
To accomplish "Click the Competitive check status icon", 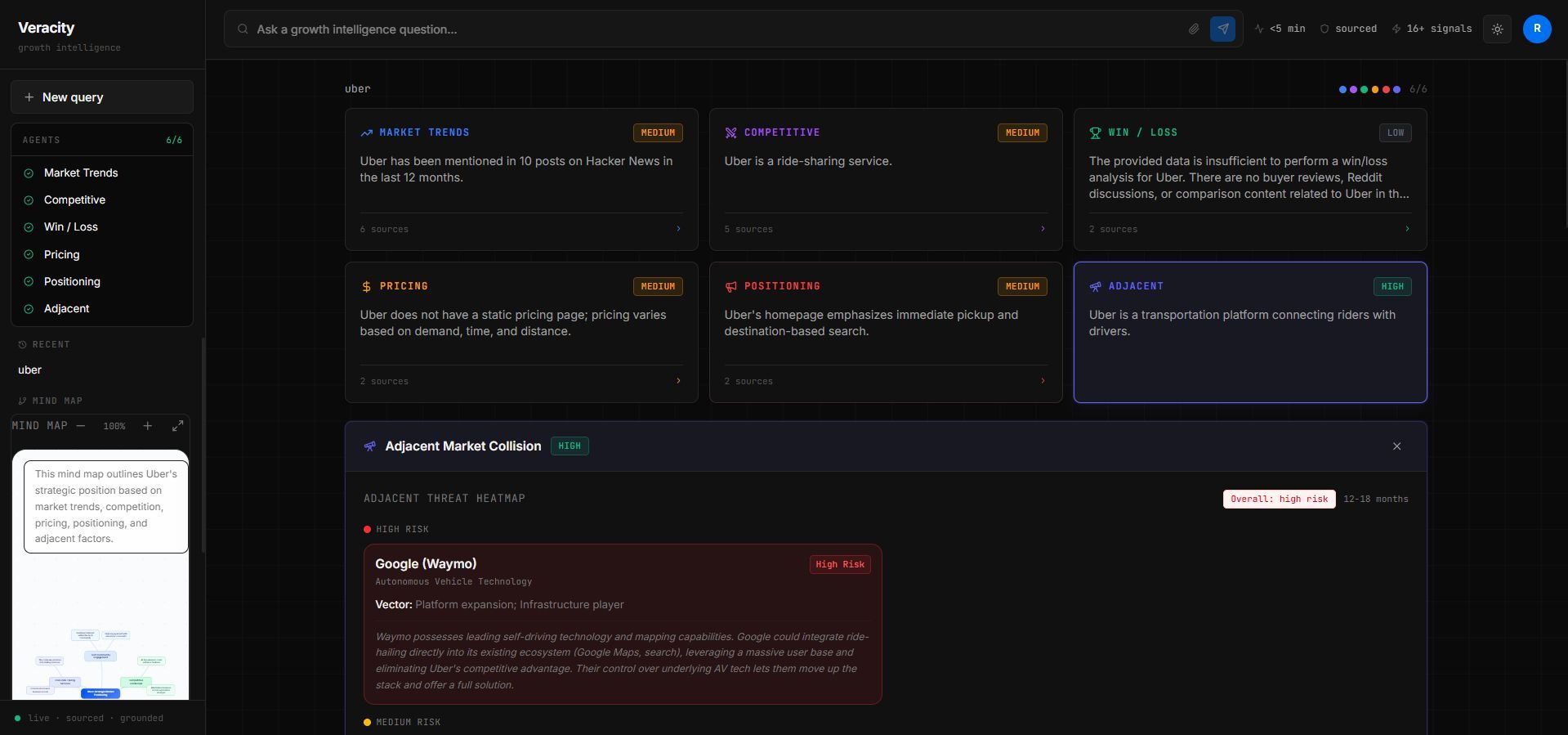I will click(29, 200).
